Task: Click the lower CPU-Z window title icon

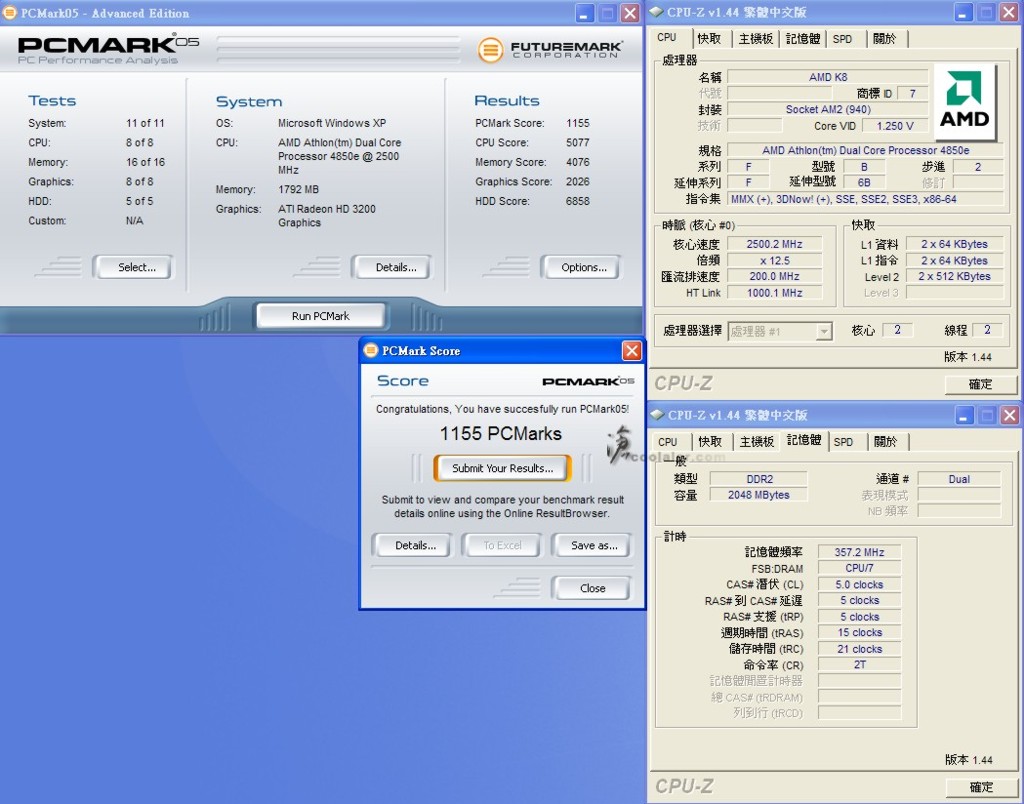Action: pos(657,415)
